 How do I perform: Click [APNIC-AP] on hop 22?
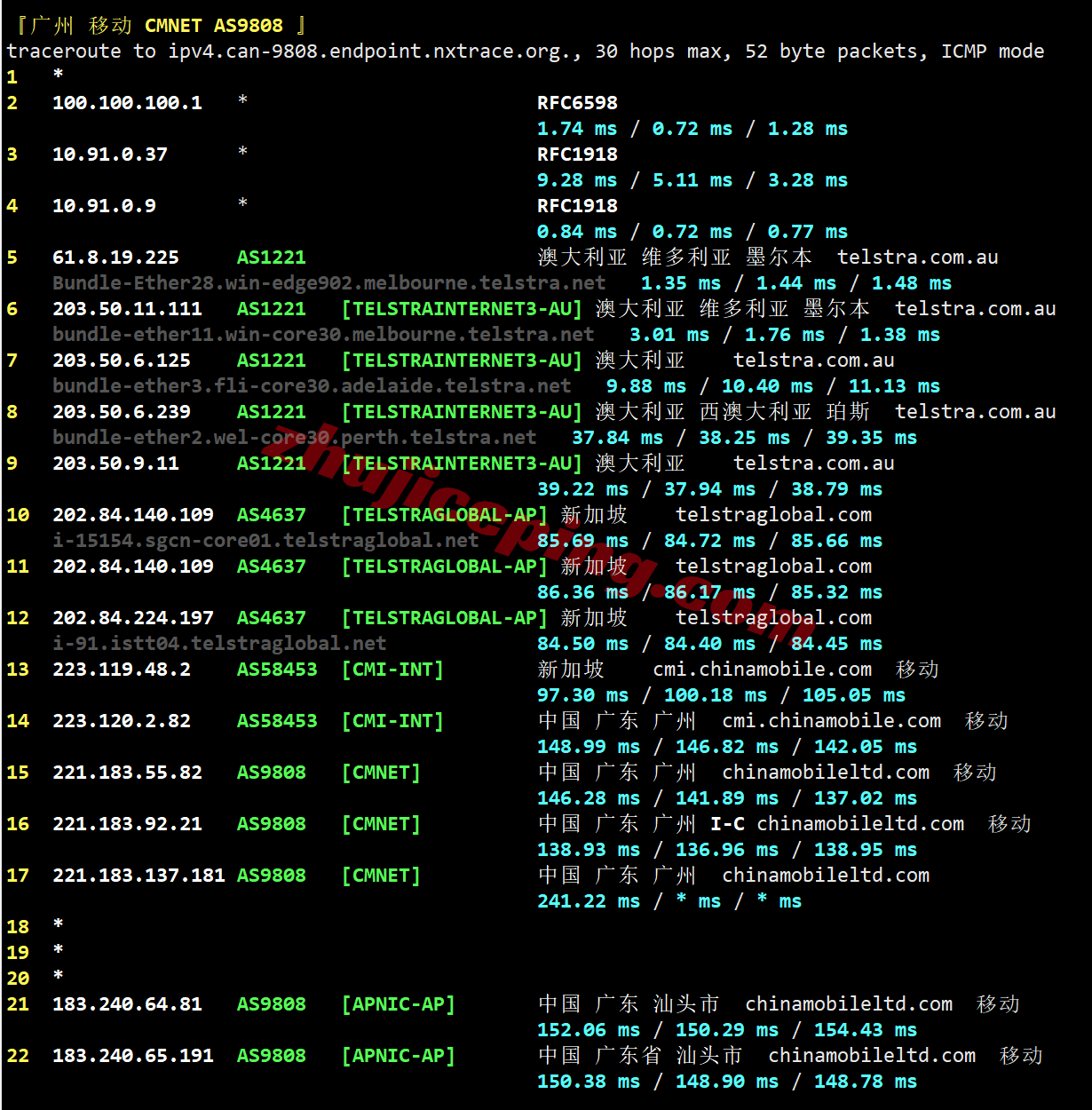399,1056
